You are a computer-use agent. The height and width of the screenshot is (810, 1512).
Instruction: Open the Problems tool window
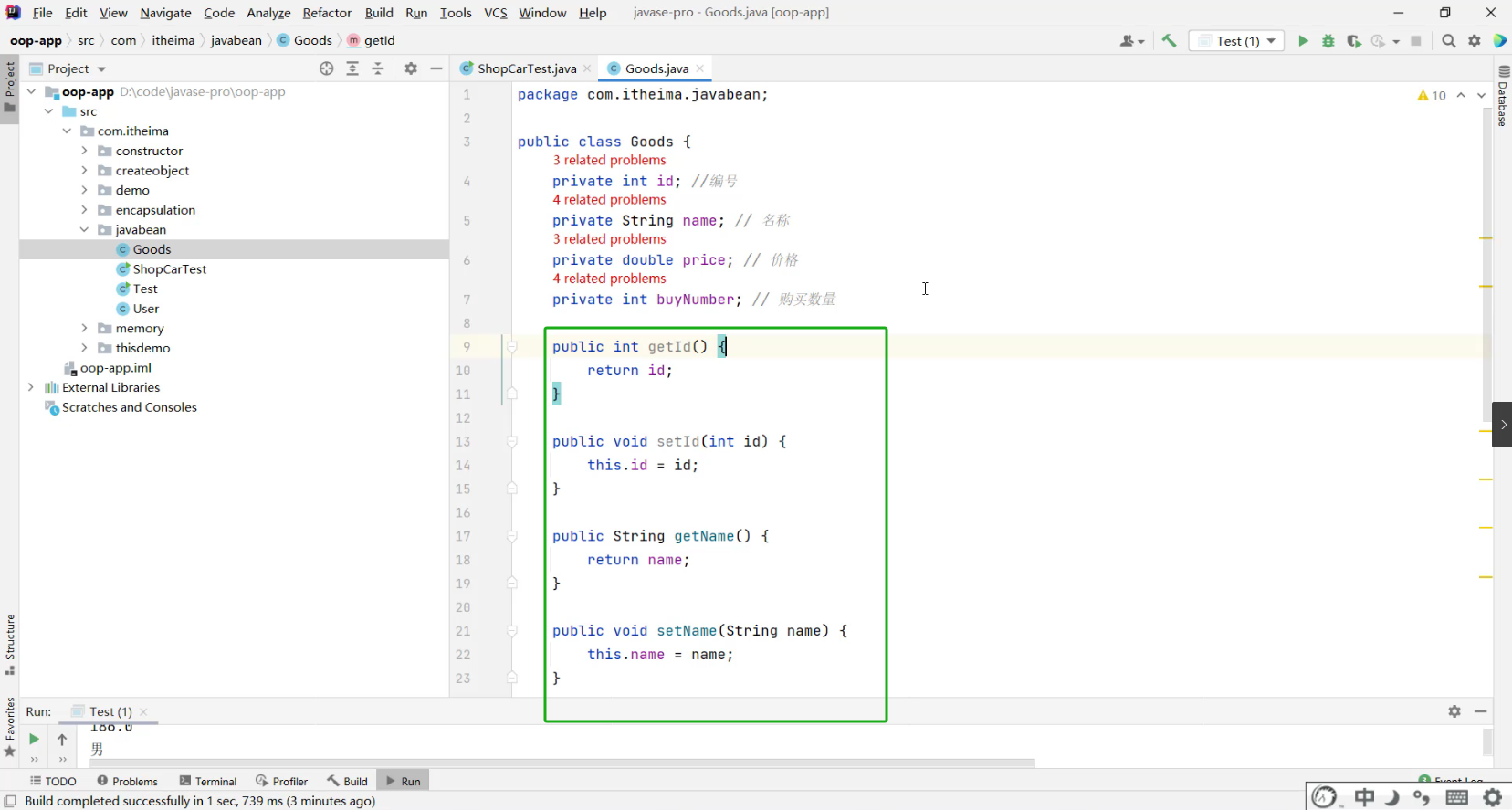pyautogui.click(x=127, y=782)
